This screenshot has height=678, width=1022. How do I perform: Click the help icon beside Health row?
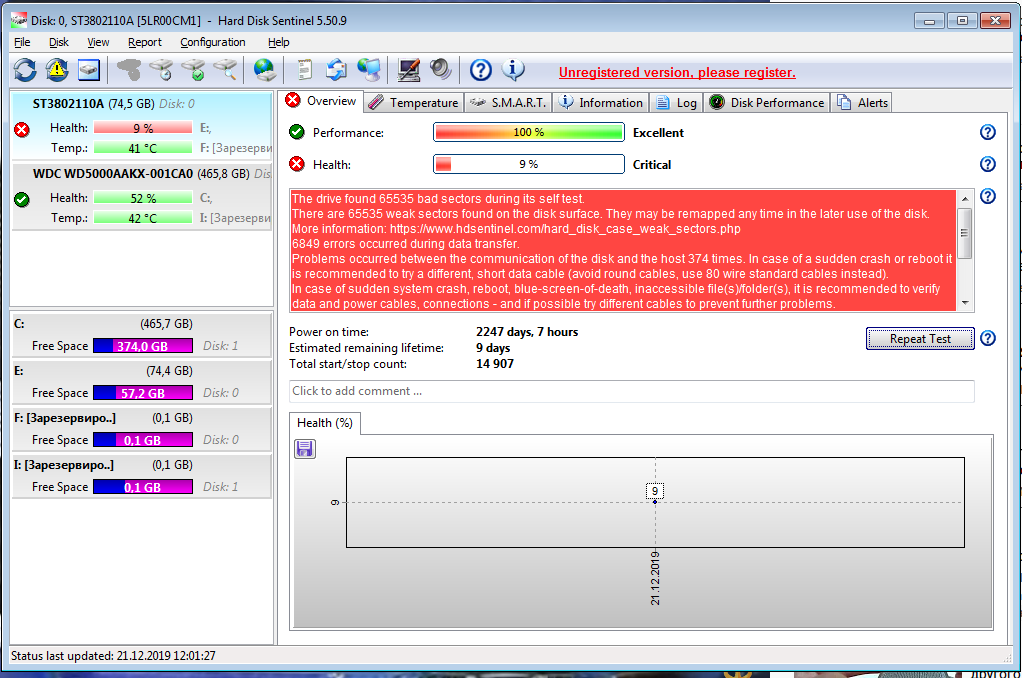987,164
